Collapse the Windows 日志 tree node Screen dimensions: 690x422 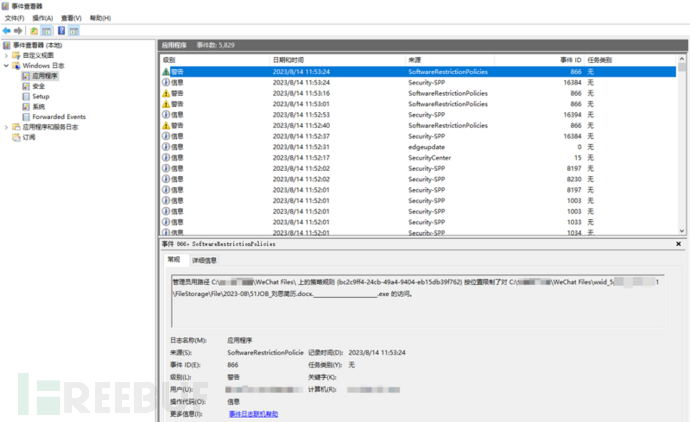tap(6, 65)
